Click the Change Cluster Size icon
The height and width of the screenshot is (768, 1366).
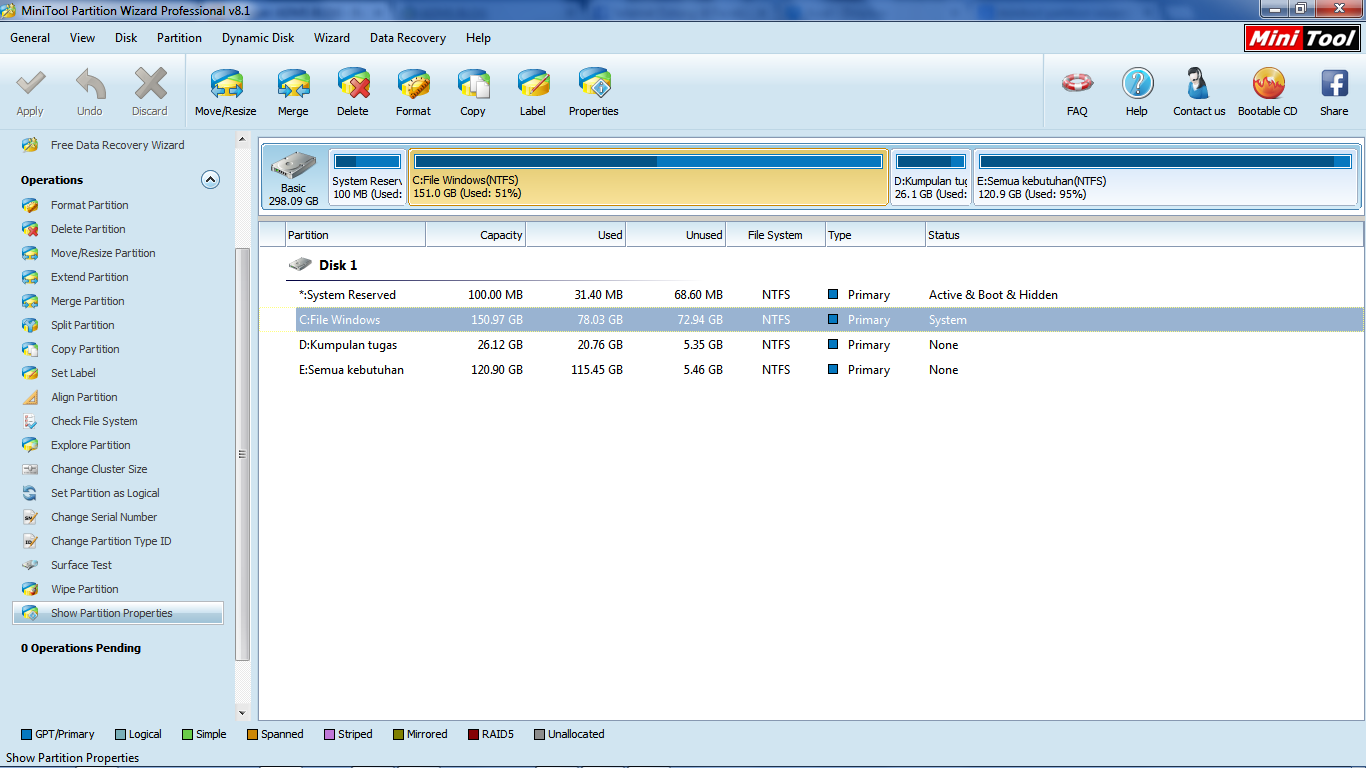[x=31, y=469]
